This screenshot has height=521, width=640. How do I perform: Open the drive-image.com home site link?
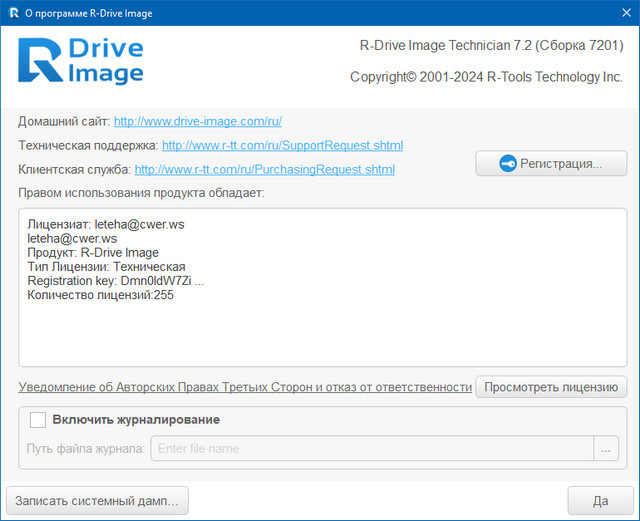[x=198, y=121]
